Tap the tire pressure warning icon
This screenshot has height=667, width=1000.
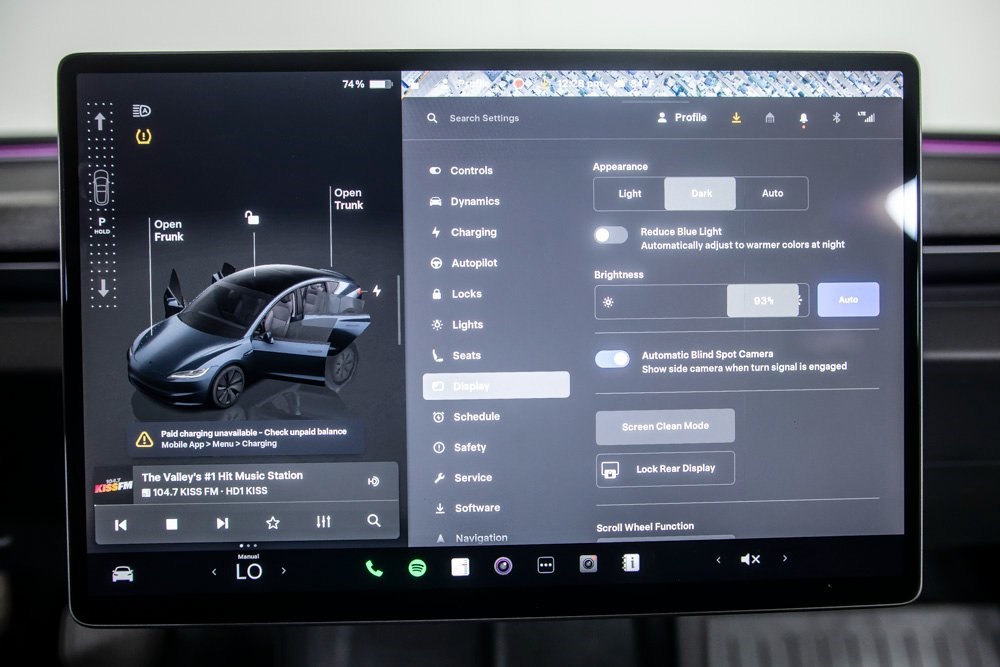(143, 136)
